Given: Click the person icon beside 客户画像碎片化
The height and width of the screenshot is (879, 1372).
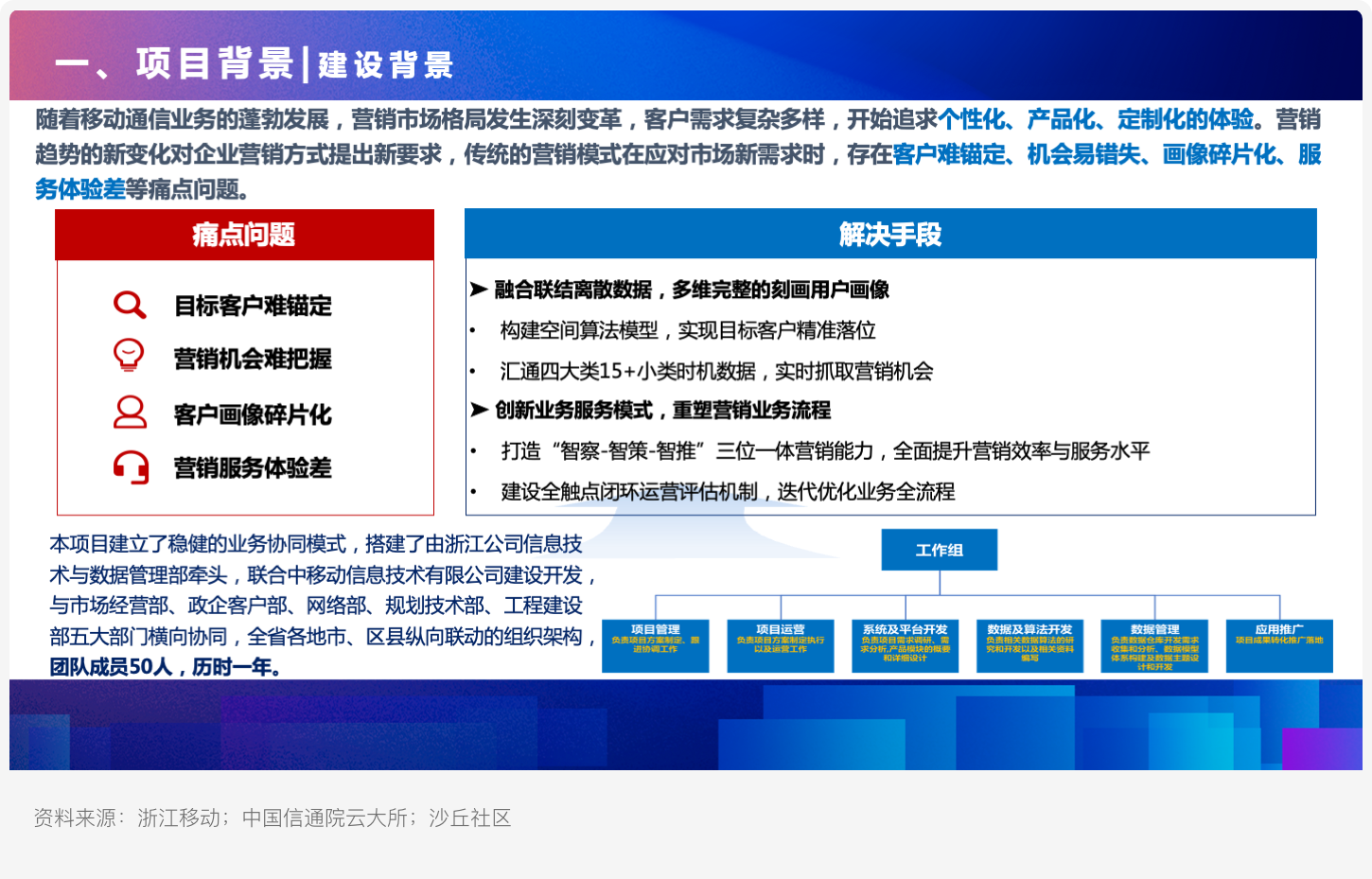Looking at the screenshot, I should coord(130,413).
